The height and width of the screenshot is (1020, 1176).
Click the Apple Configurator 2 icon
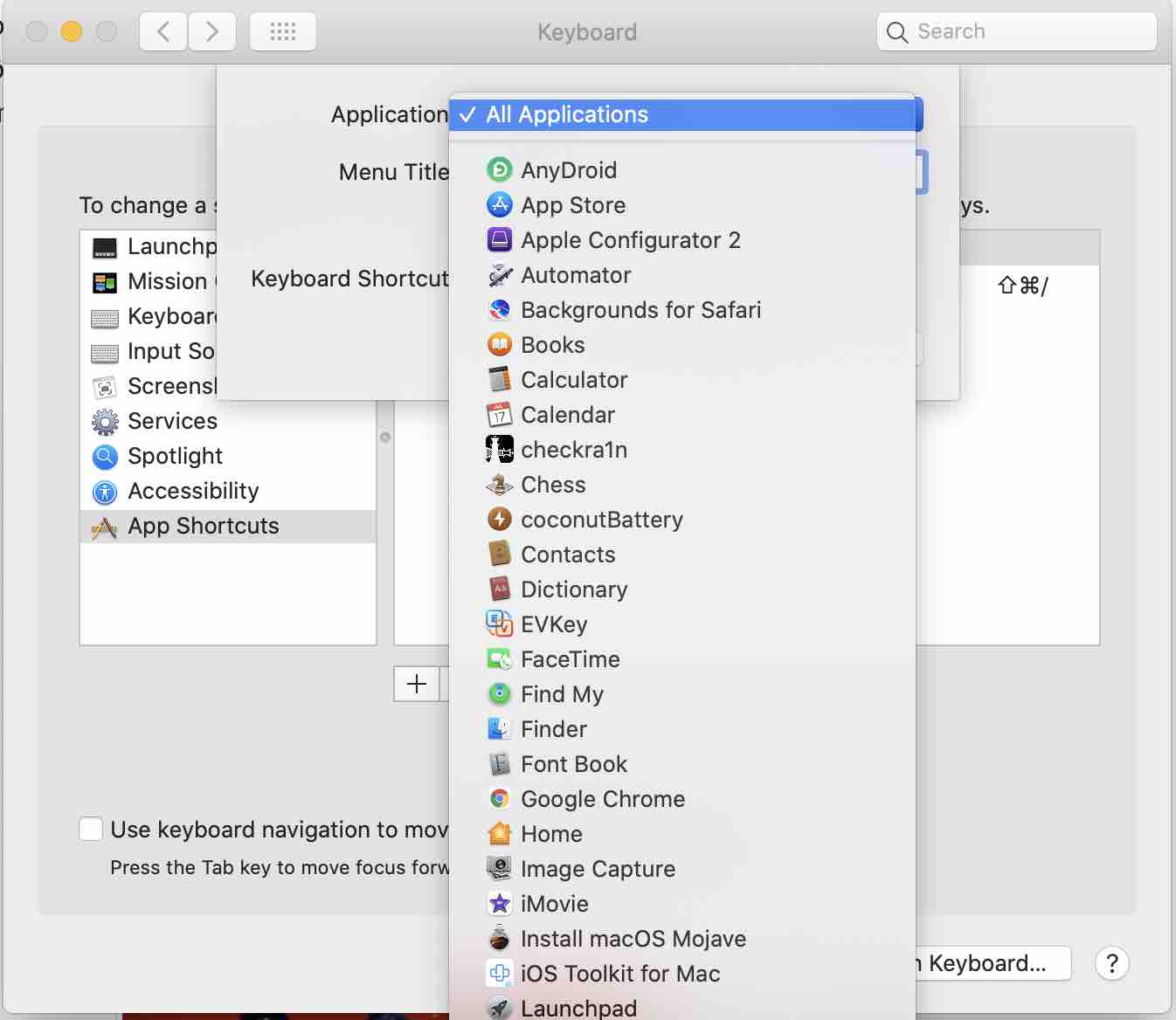coord(499,240)
